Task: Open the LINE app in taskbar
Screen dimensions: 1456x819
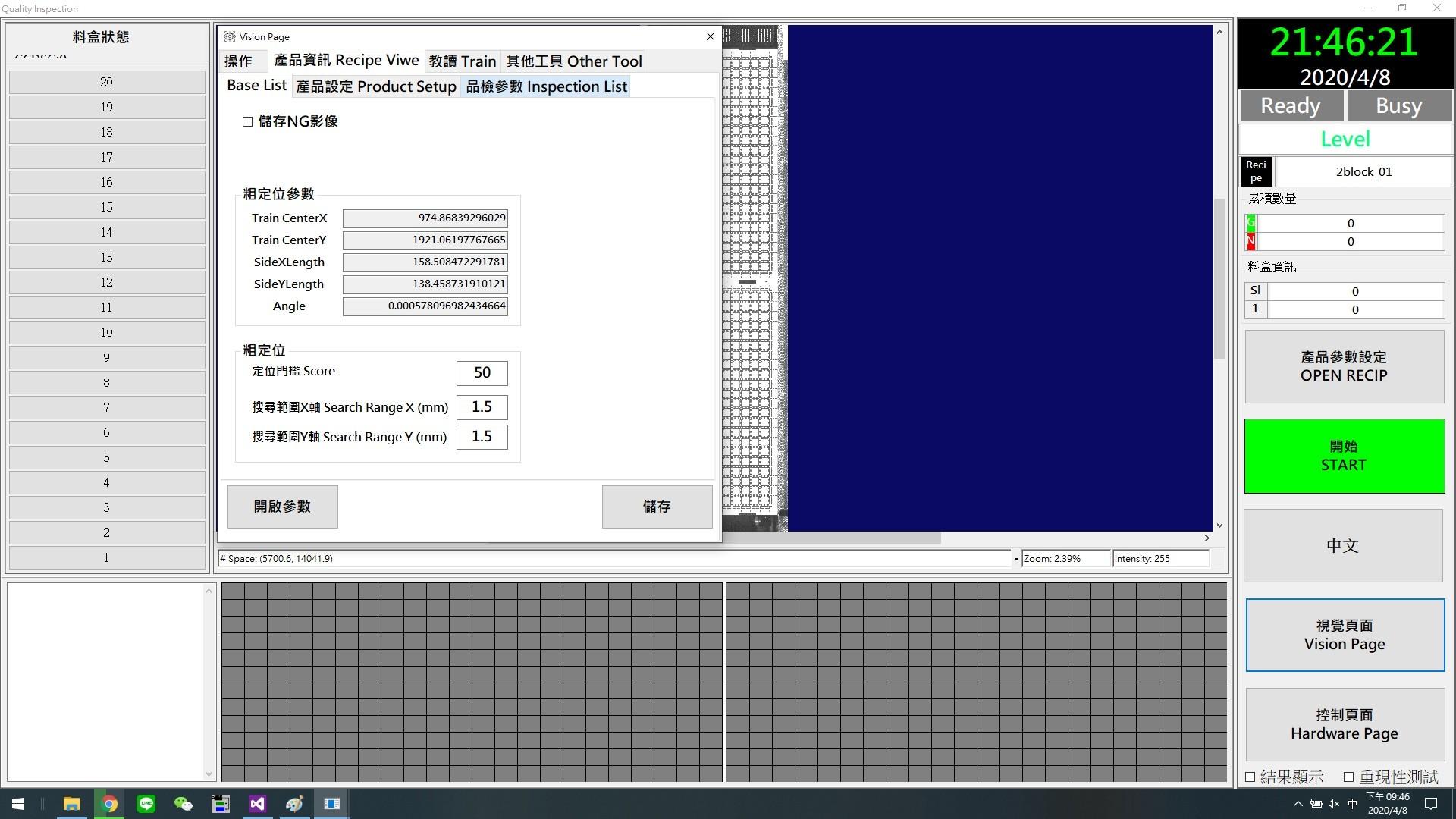Action: (146, 804)
